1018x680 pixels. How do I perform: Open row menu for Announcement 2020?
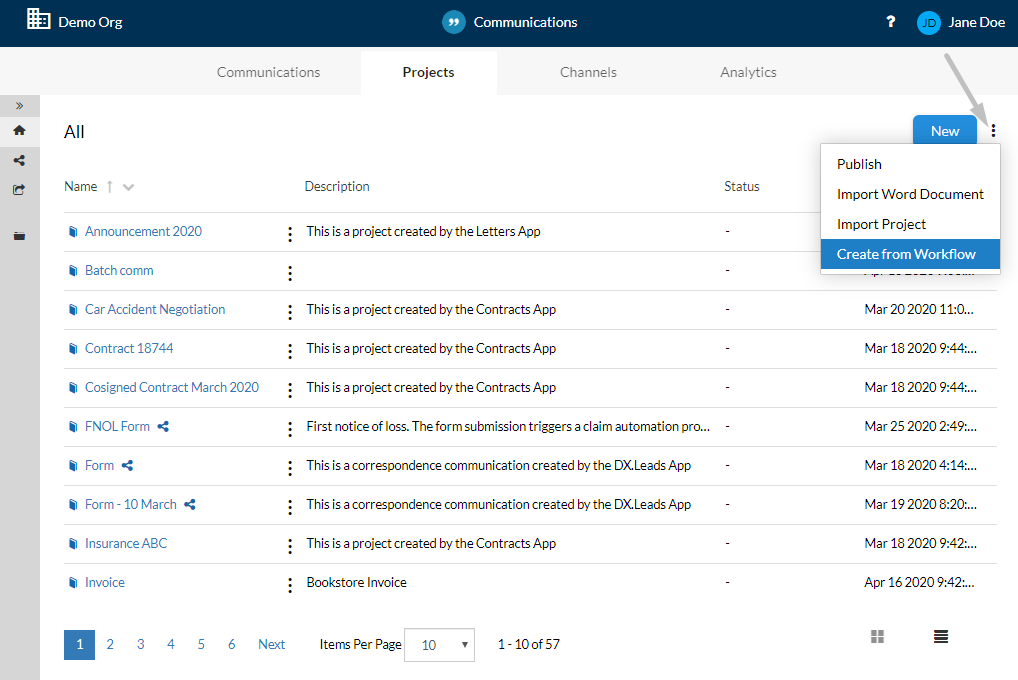point(290,234)
